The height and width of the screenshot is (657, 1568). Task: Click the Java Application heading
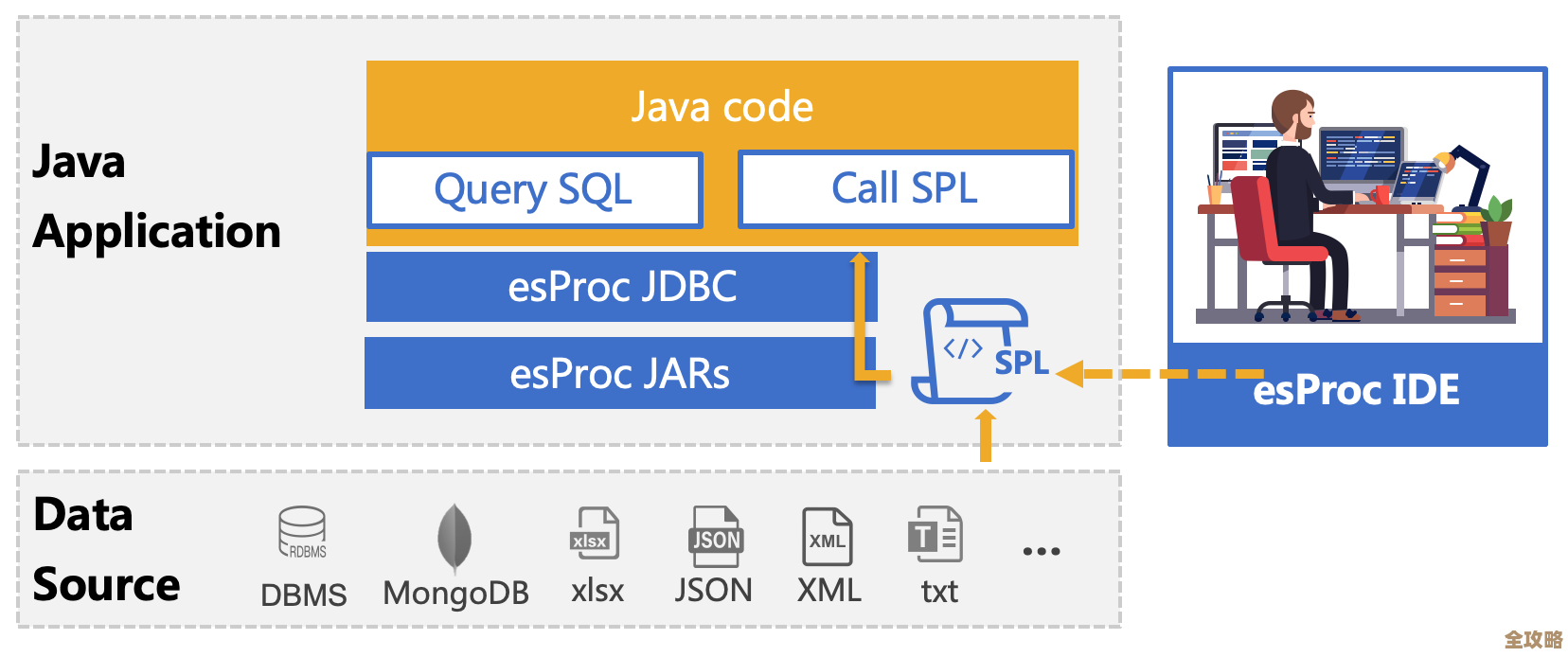click(x=156, y=197)
